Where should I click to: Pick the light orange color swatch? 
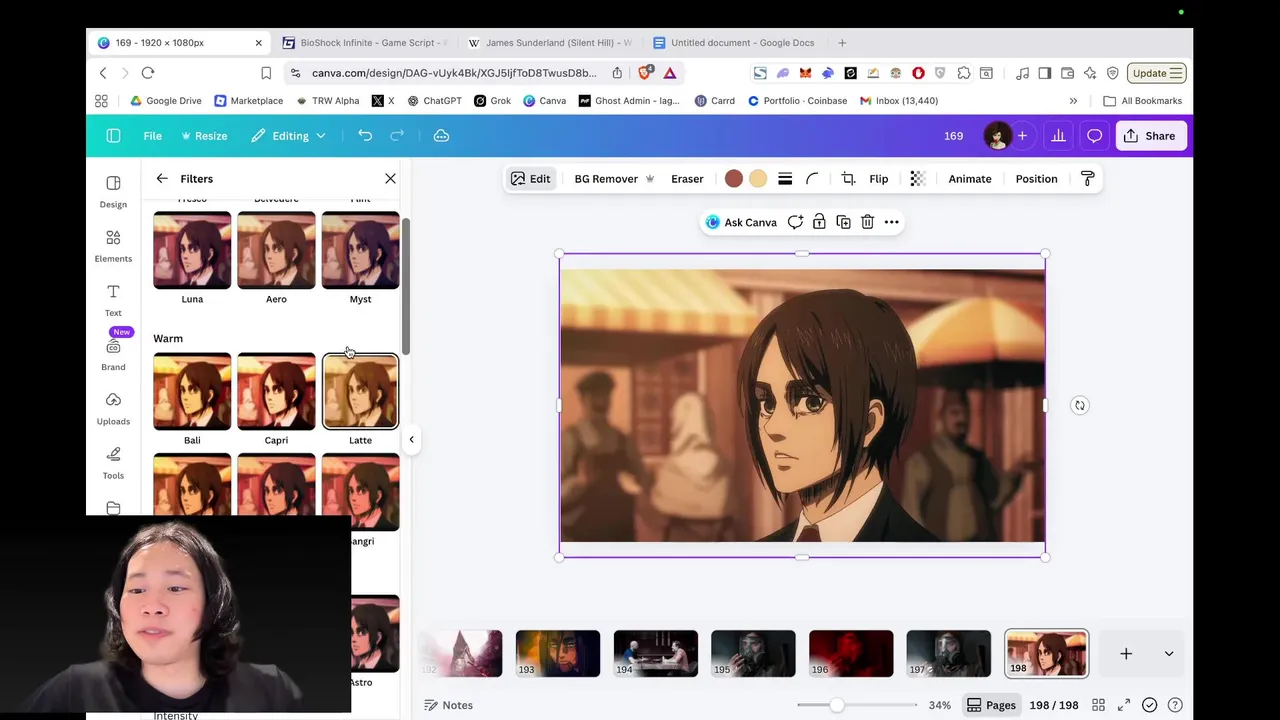758,178
